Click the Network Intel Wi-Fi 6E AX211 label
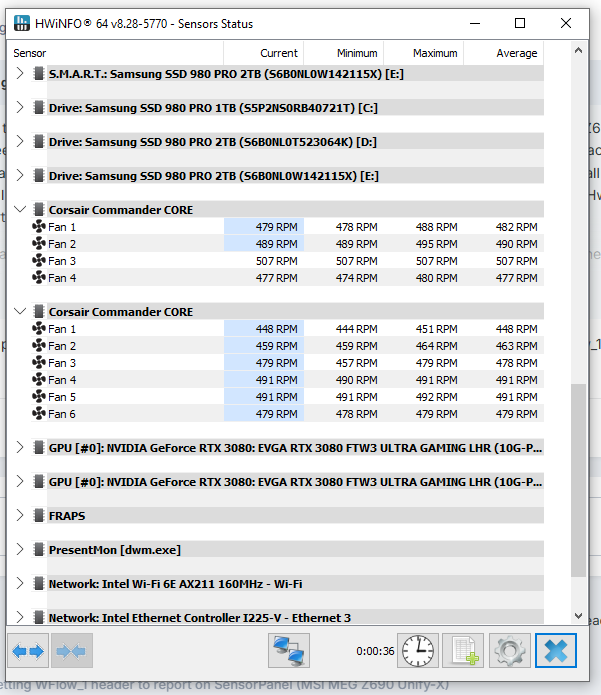 (x=176, y=584)
